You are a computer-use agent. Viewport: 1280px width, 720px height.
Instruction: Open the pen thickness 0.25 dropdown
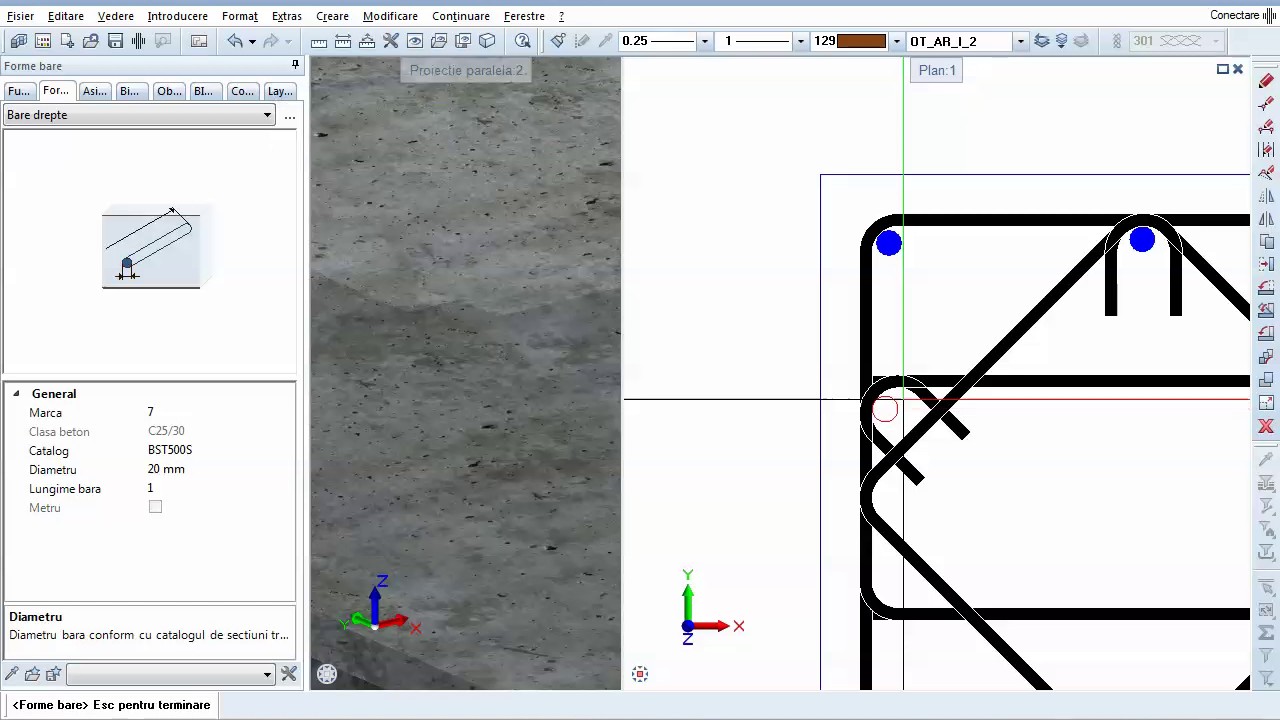(705, 41)
